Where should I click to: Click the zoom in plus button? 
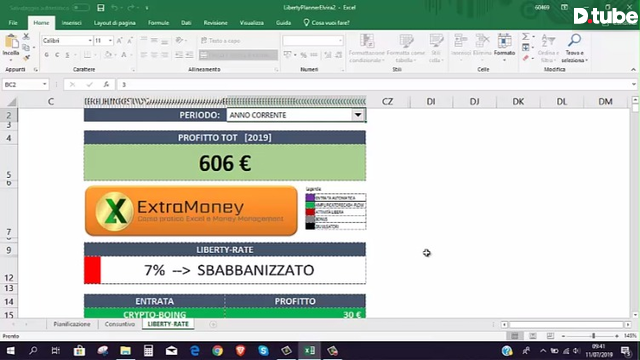click(x=617, y=336)
